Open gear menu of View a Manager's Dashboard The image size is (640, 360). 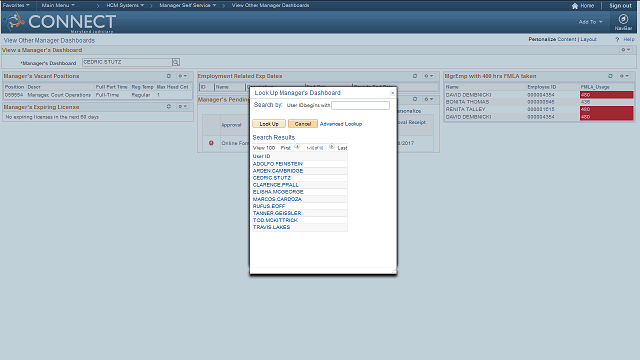[625, 50]
